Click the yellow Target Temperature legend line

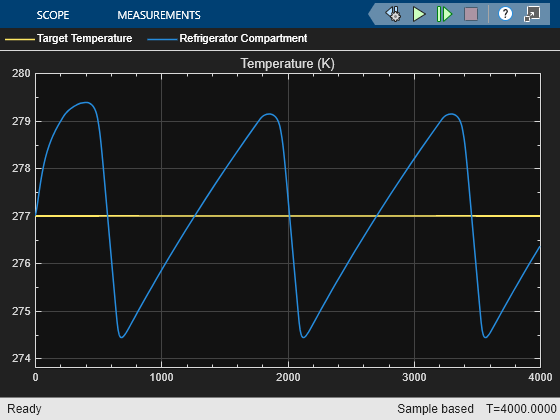(x=20, y=39)
